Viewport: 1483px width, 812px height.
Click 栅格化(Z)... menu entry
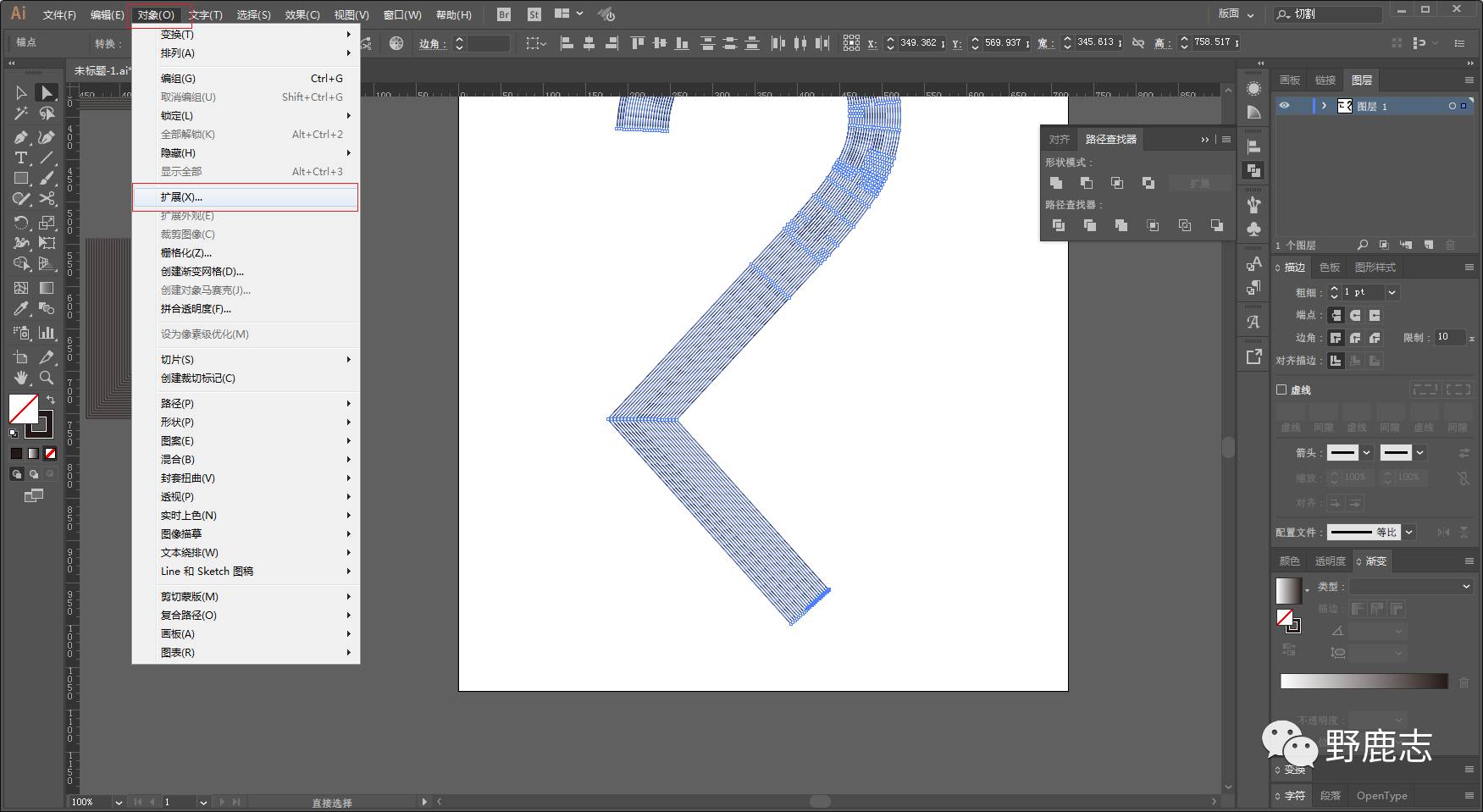click(186, 253)
